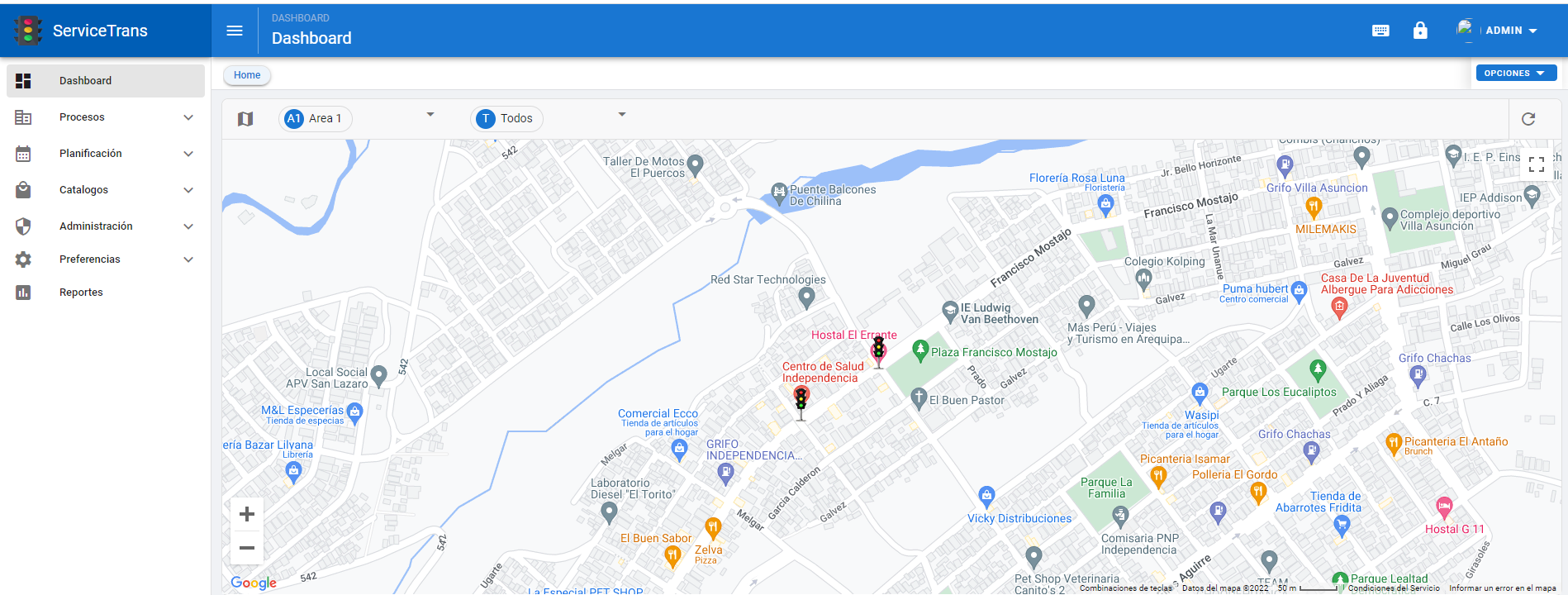Click the map icon in toolbar
1568x595 pixels.
point(245,119)
